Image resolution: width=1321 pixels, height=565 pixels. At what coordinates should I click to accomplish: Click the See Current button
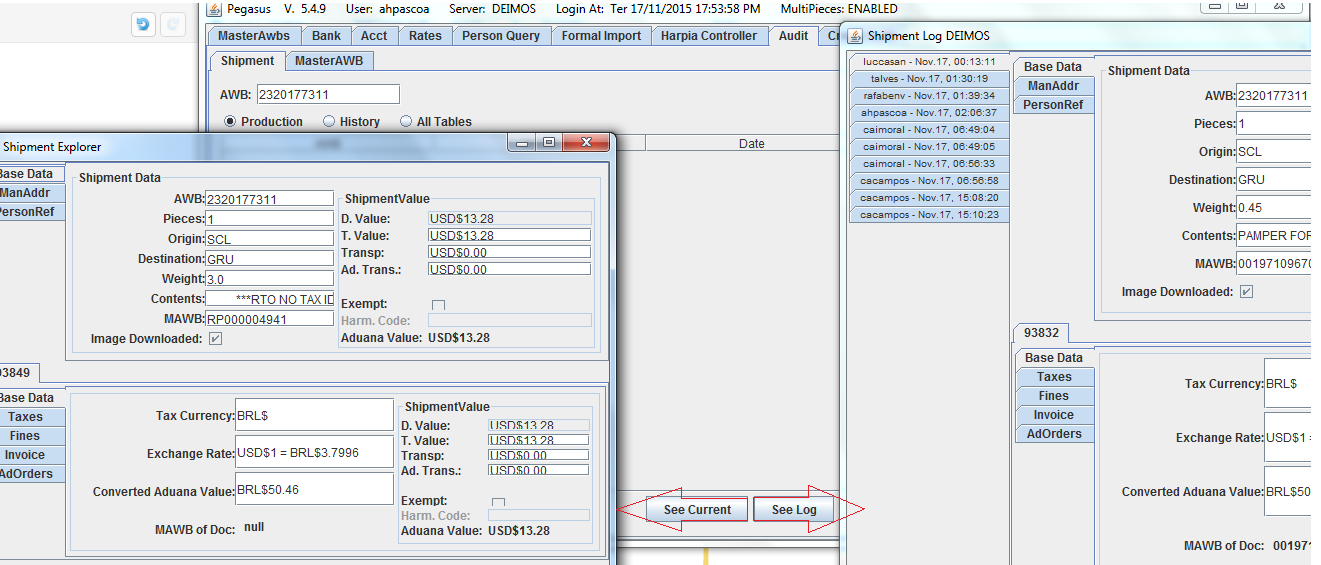click(x=697, y=510)
